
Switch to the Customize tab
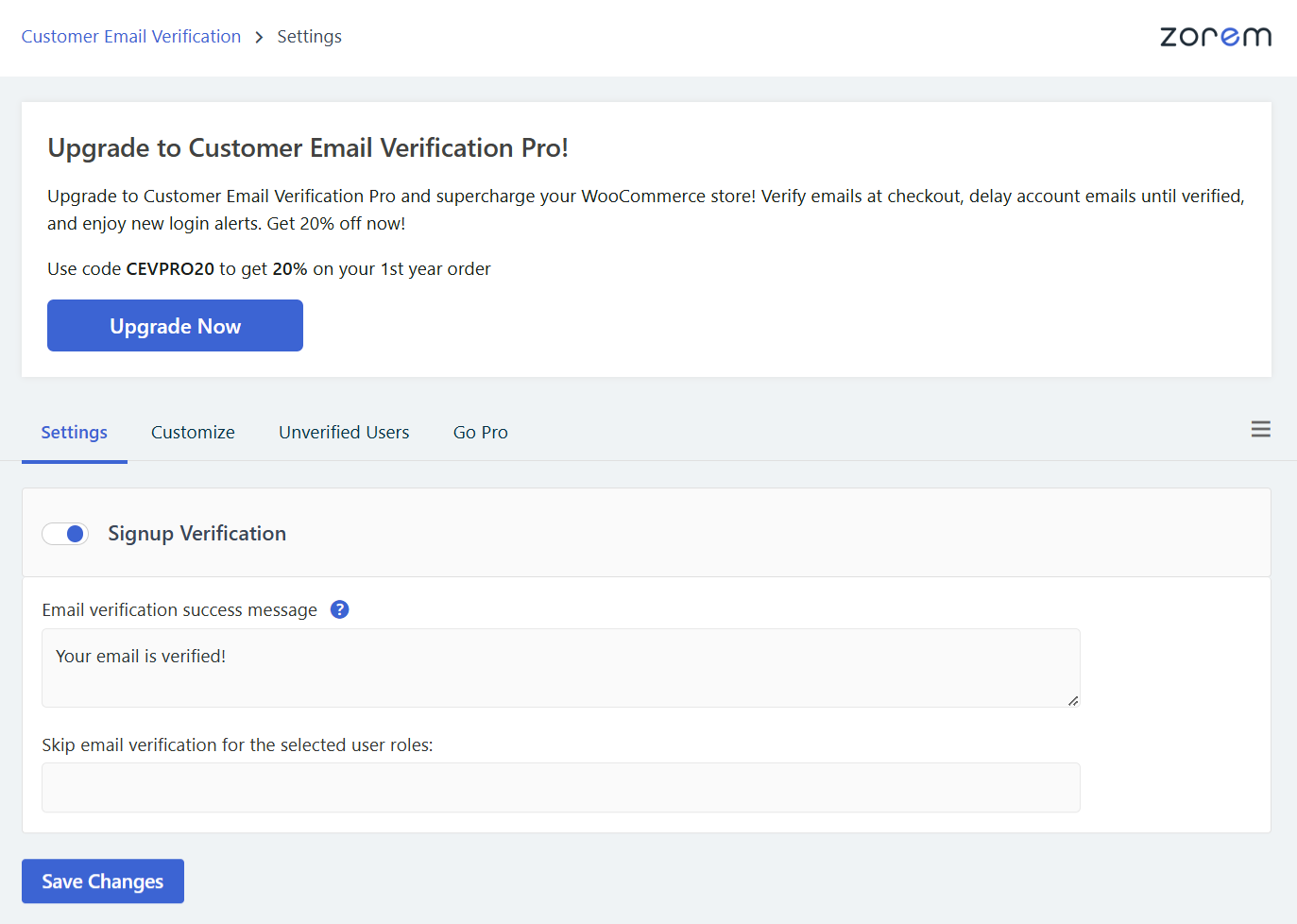tap(193, 432)
